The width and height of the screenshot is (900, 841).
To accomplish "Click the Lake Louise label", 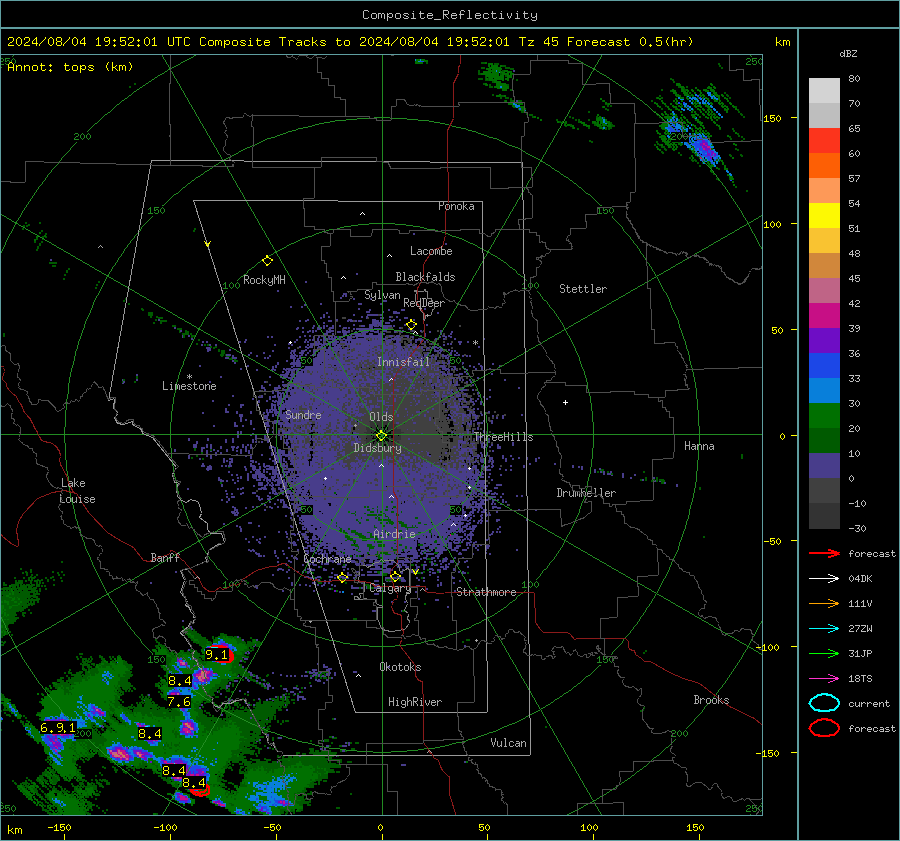I will click(x=77, y=491).
